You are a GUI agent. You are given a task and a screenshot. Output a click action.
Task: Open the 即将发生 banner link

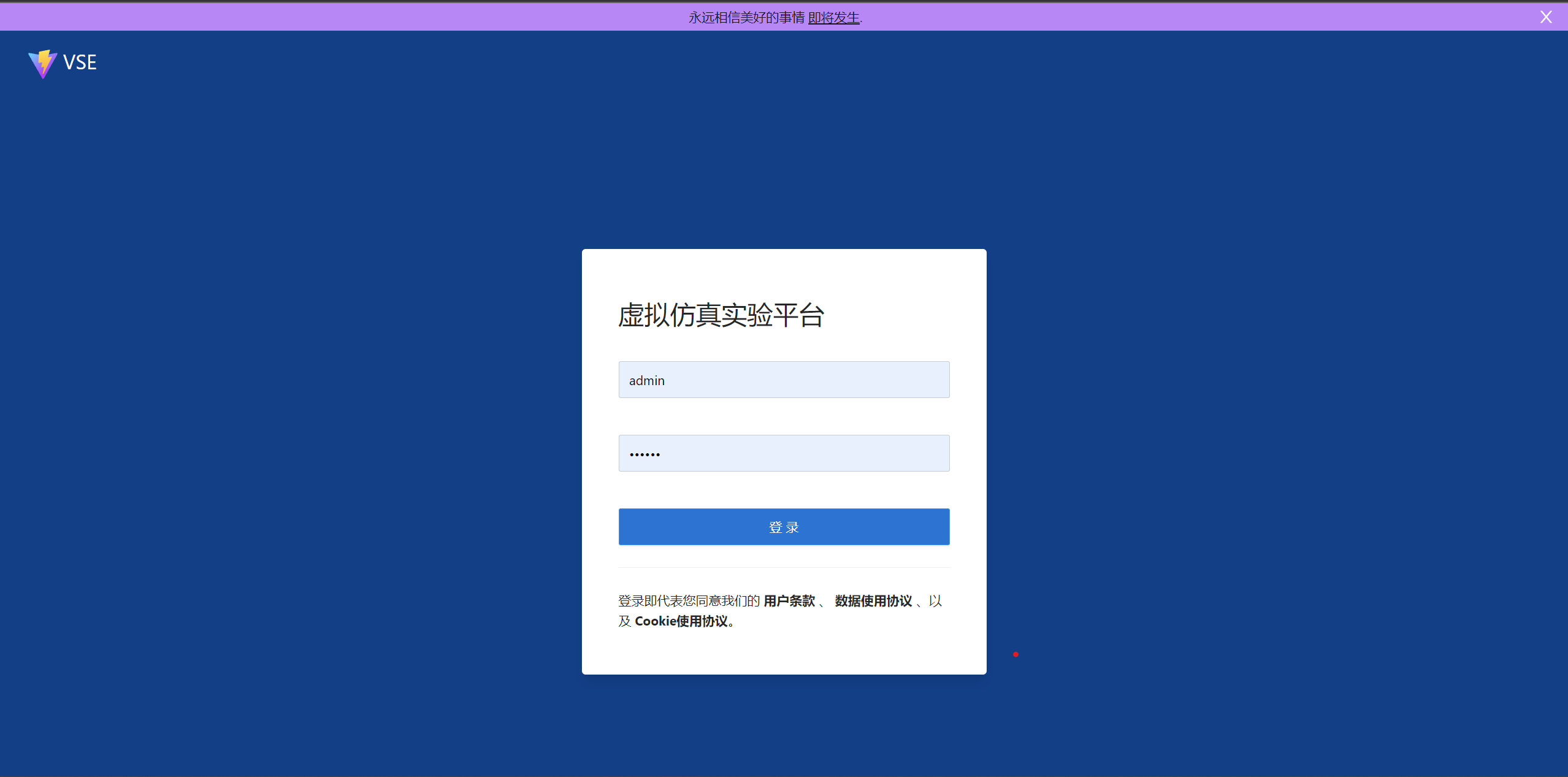pyautogui.click(x=833, y=18)
